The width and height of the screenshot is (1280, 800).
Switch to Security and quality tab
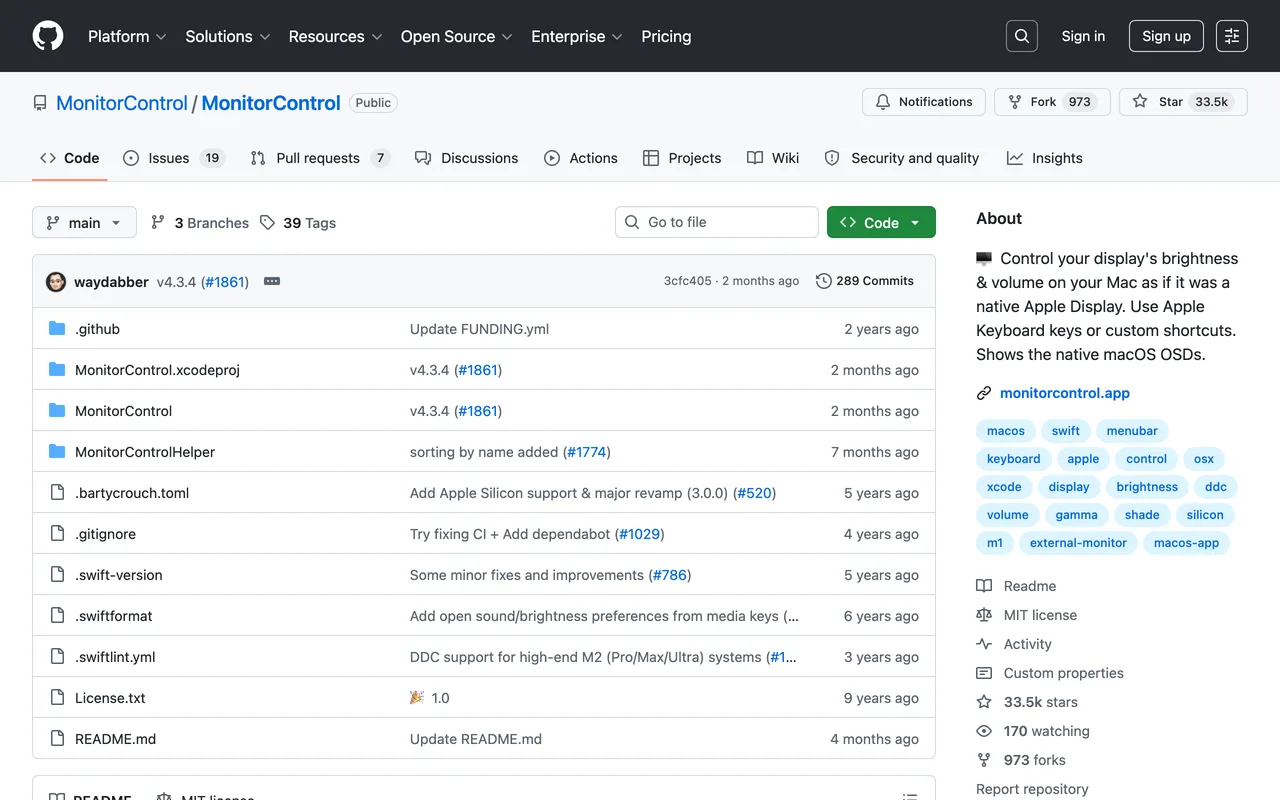tap(902, 158)
